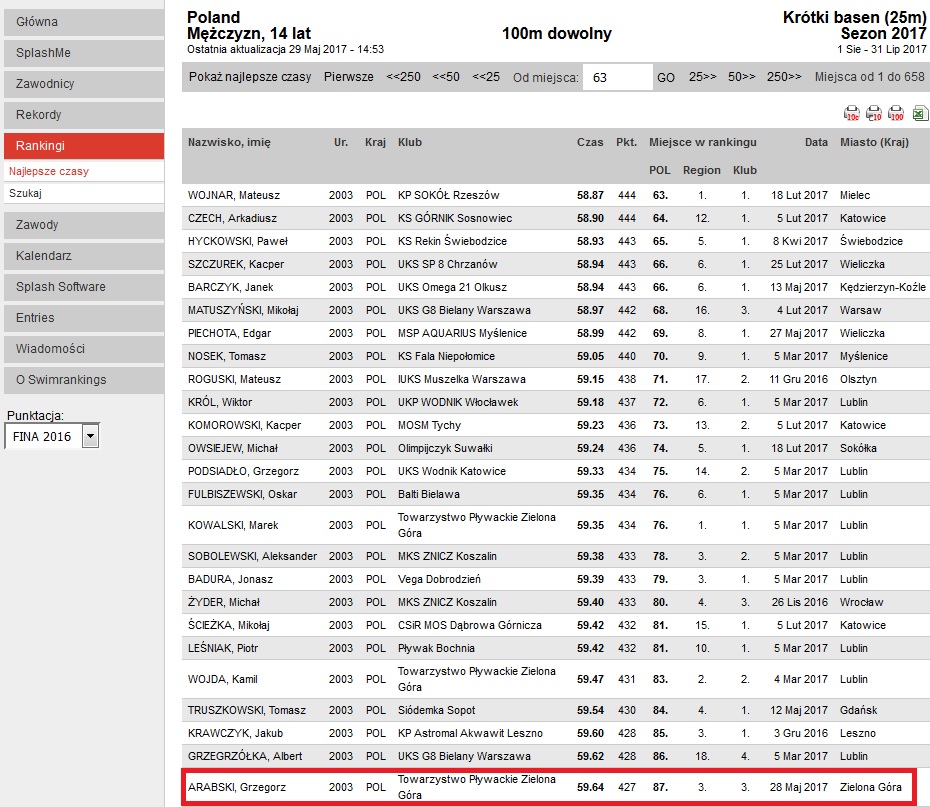The image size is (930, 807).
Task: Click time 59.15 for Roguski
Action: (590, 379)
